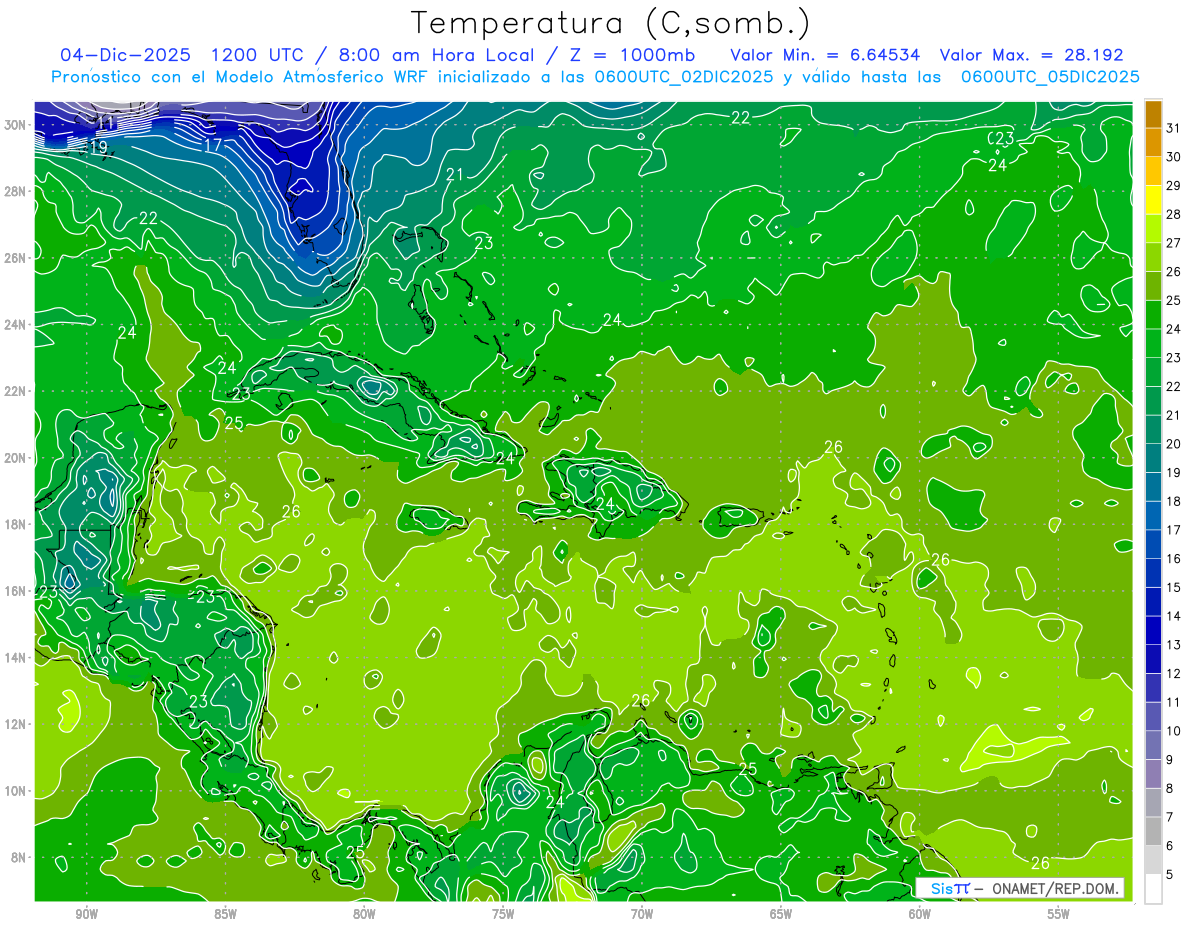This screenshot has height=927, width=1200.
Task: Click the color legend label "25"
Action: click(1174, 301)
